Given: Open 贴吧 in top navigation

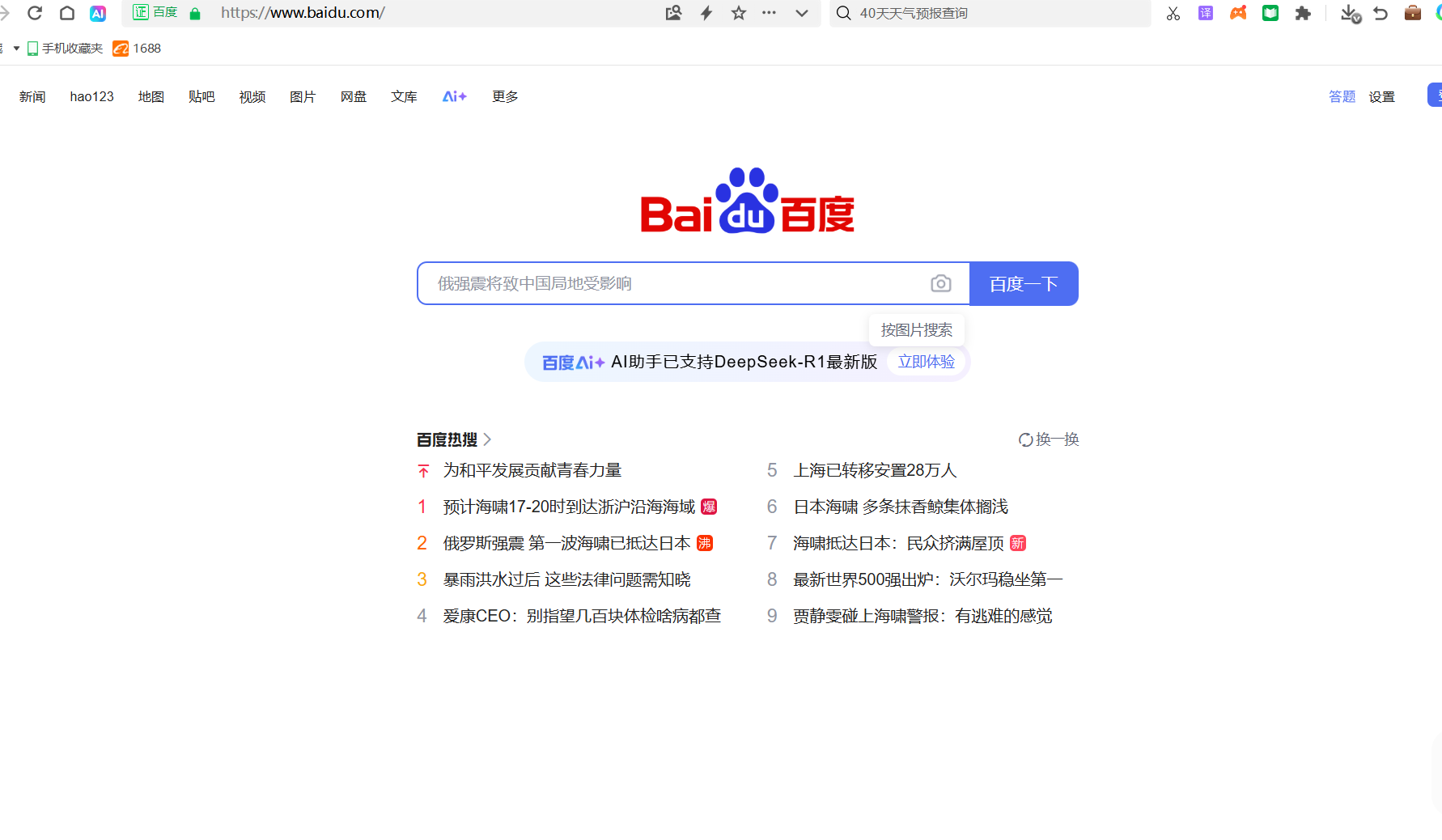Looking at the screenshot, I should 201,96.
